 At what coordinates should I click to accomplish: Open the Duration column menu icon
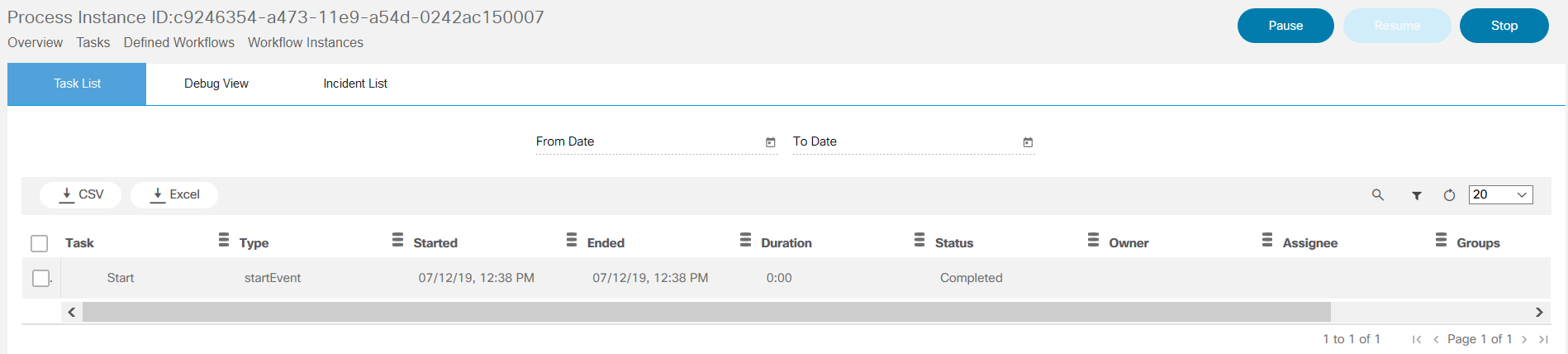pos(919,240)
